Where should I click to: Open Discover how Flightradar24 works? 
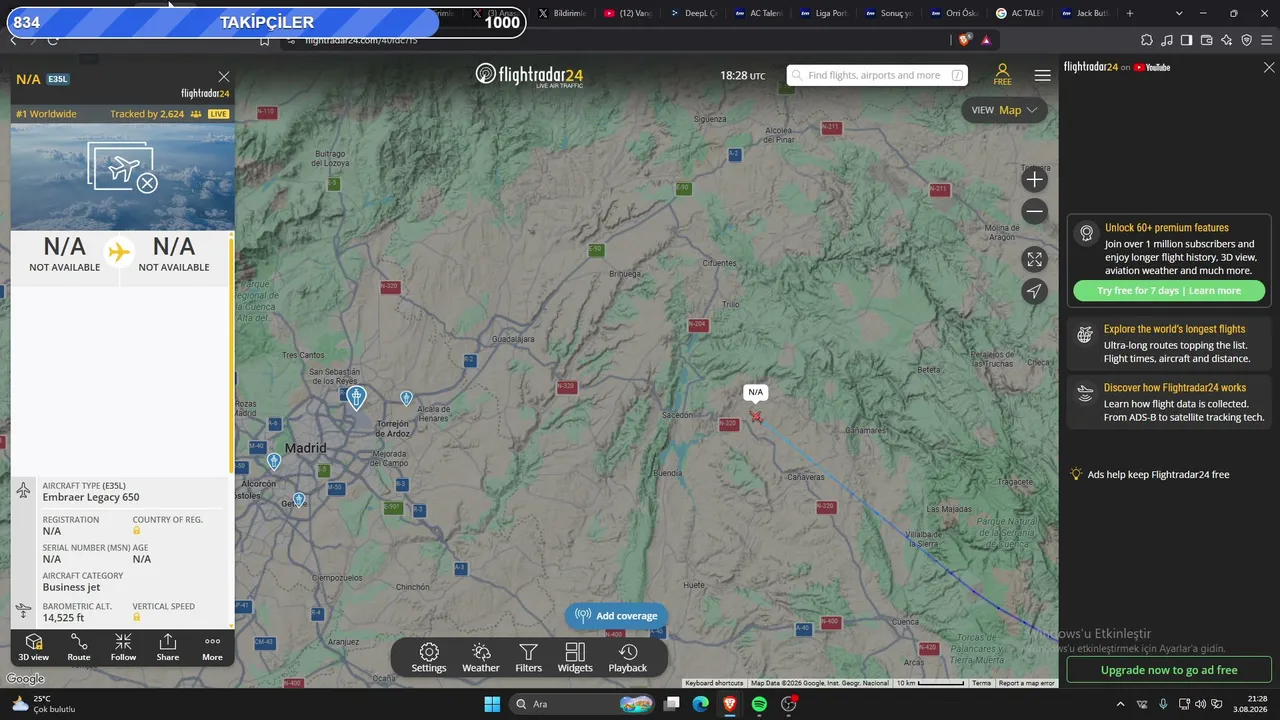tap(1170, 402)
